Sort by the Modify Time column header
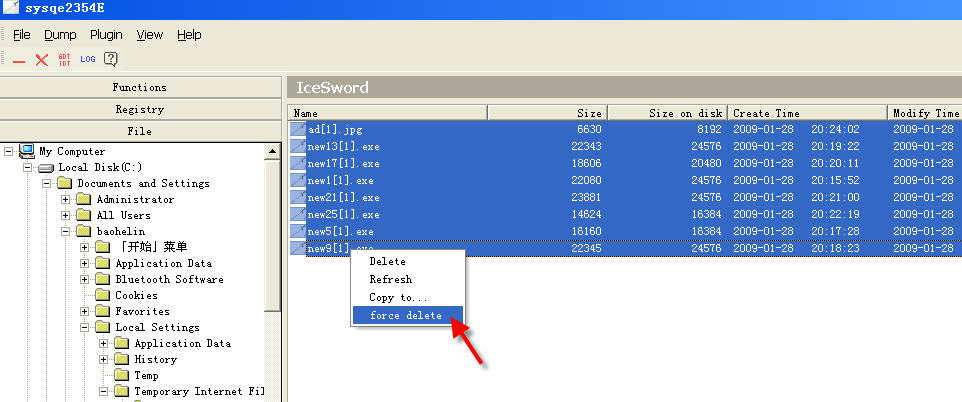This screenshot has height=402, width=962. click(x=925, y=113)
